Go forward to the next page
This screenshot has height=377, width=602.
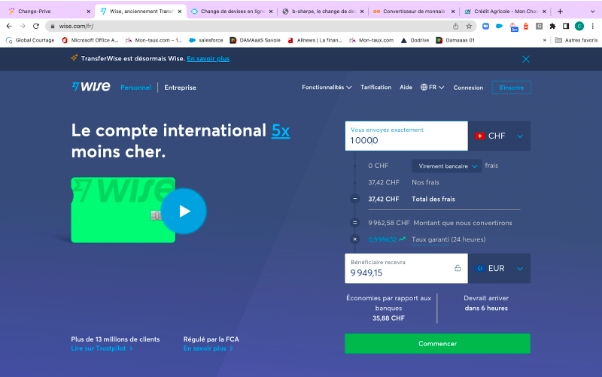point(23,26)
